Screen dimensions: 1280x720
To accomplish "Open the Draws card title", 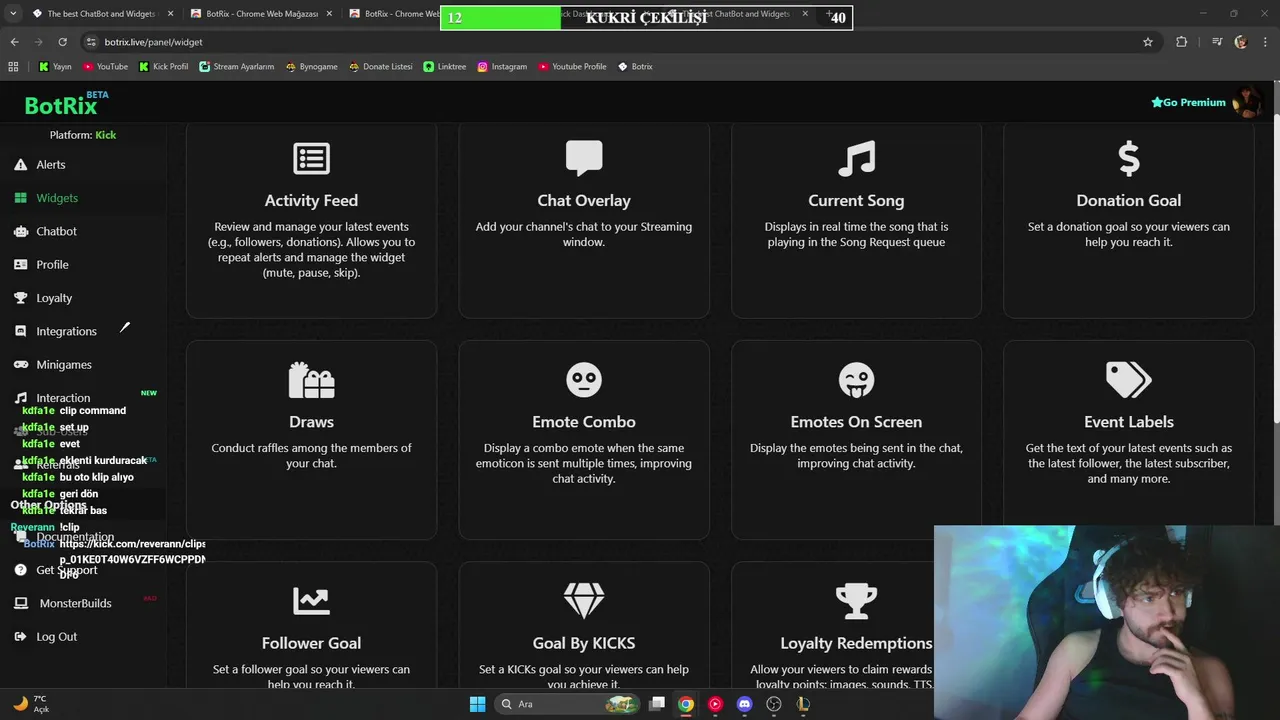I will click(311, 422).
